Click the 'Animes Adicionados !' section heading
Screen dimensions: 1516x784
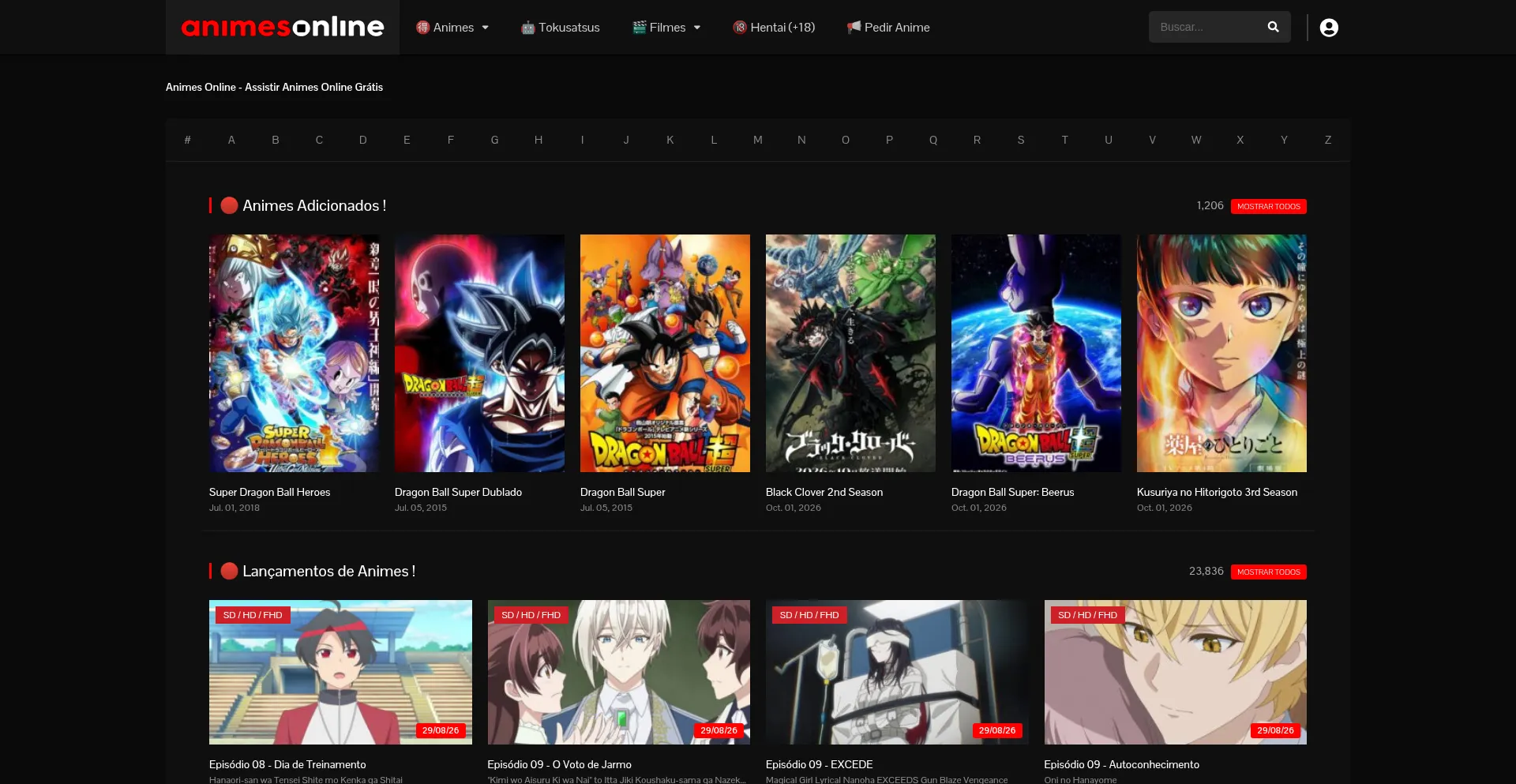(x=314, y=205)
